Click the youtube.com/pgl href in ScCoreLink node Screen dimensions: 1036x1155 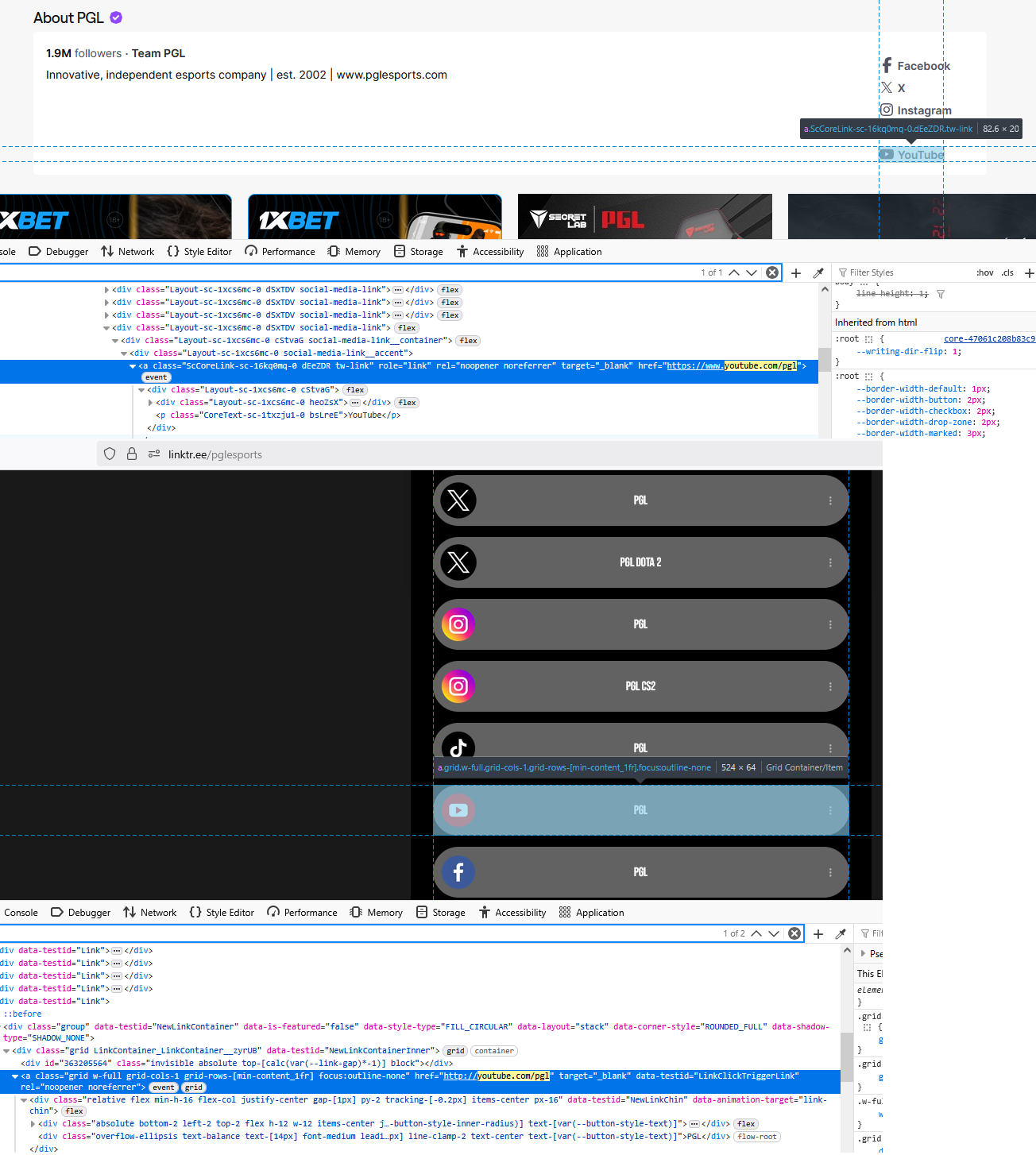pyautogui.click(x=731, y=366)
